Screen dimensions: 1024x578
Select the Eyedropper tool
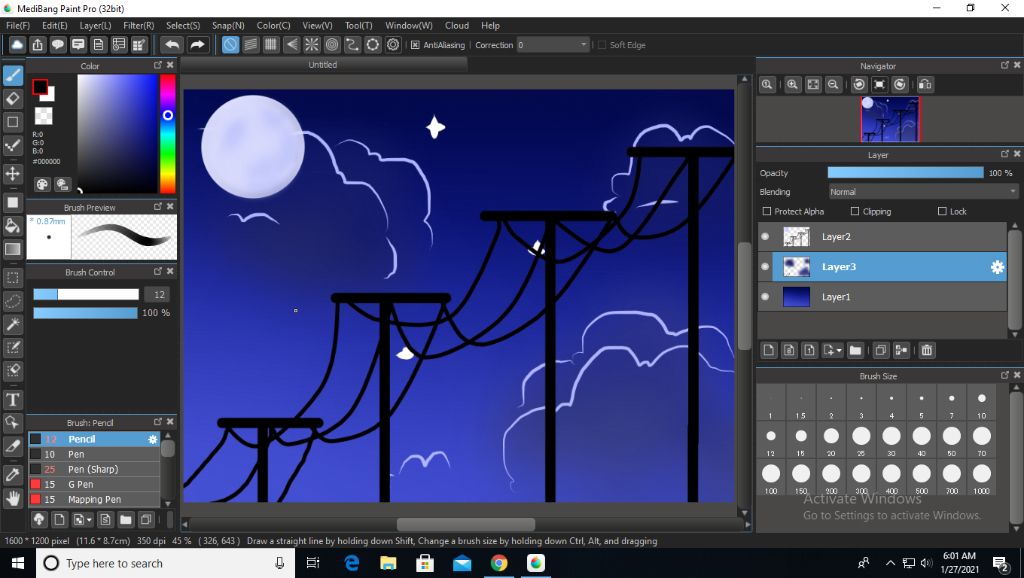pyautogui.click(x=13, y=475)
